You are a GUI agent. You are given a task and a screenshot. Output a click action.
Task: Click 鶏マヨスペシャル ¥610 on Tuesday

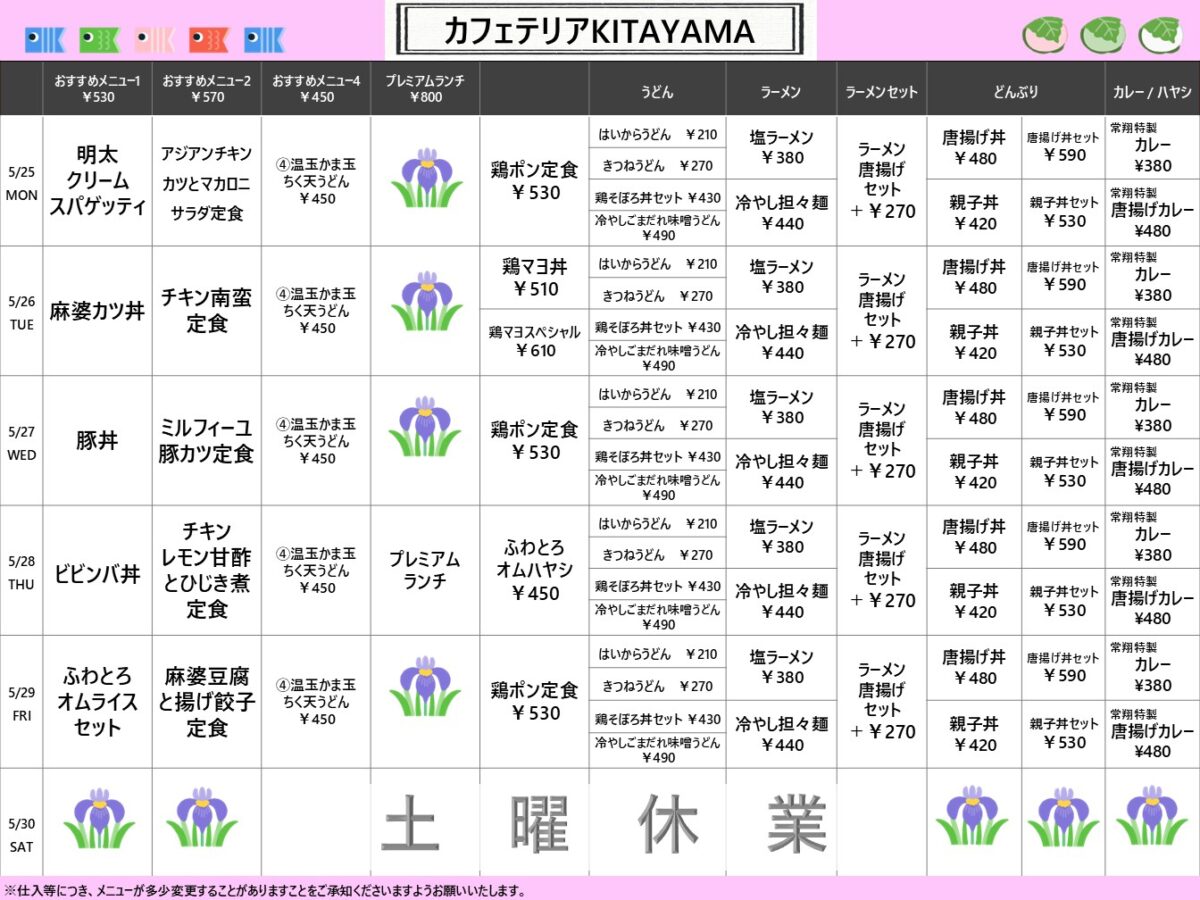(534, 341)
